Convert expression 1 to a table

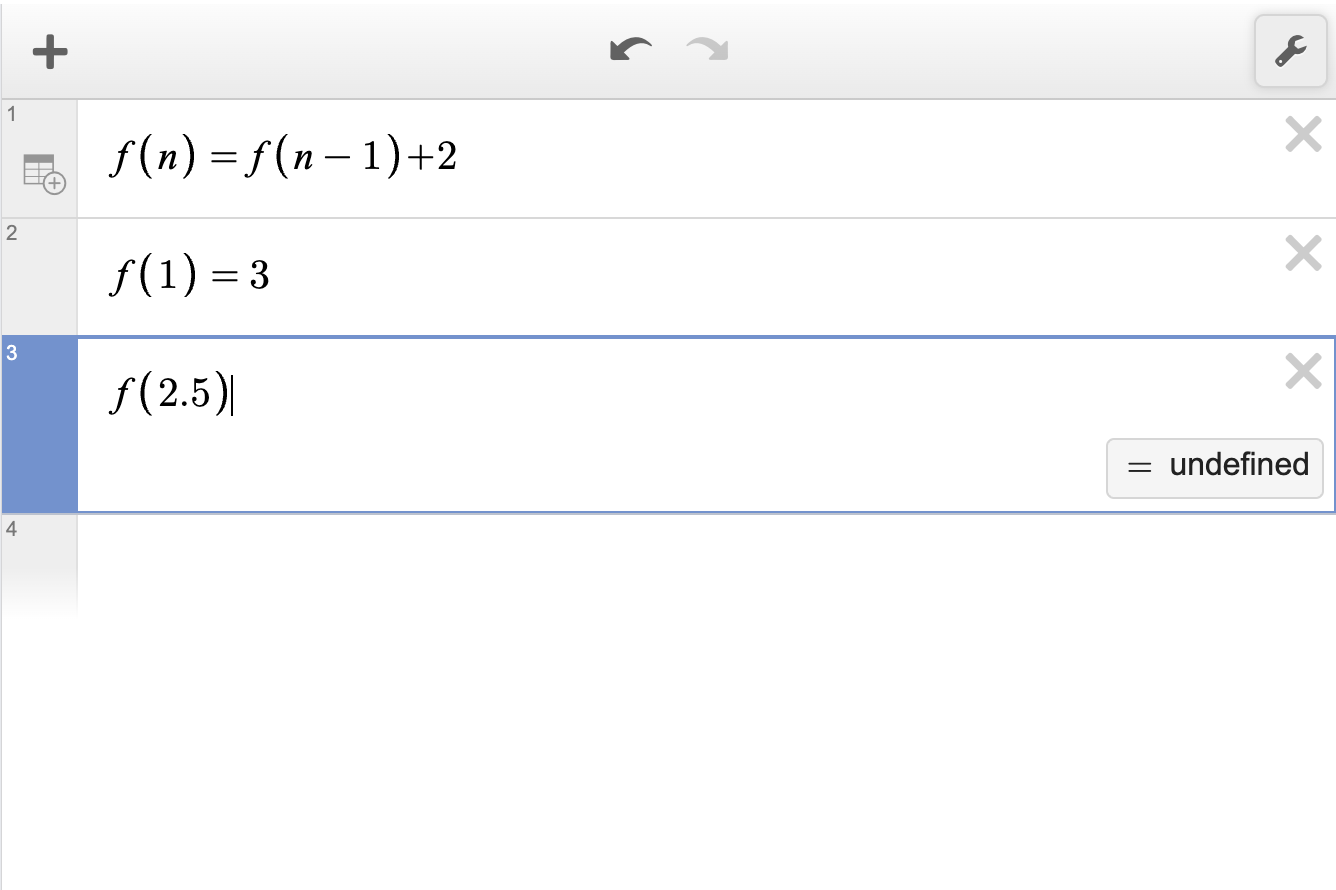44,173
